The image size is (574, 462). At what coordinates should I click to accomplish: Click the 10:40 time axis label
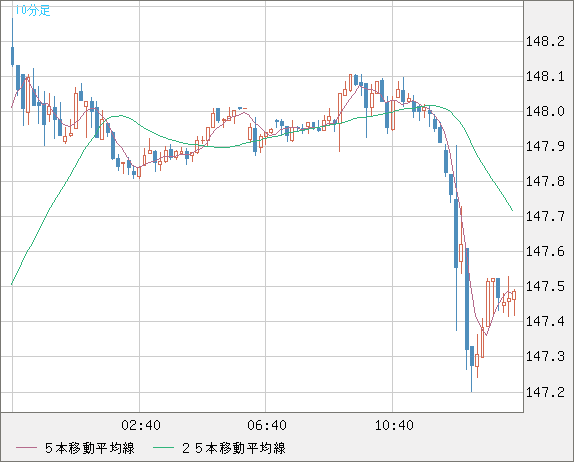pyautogui.click(x=394, y=425)
